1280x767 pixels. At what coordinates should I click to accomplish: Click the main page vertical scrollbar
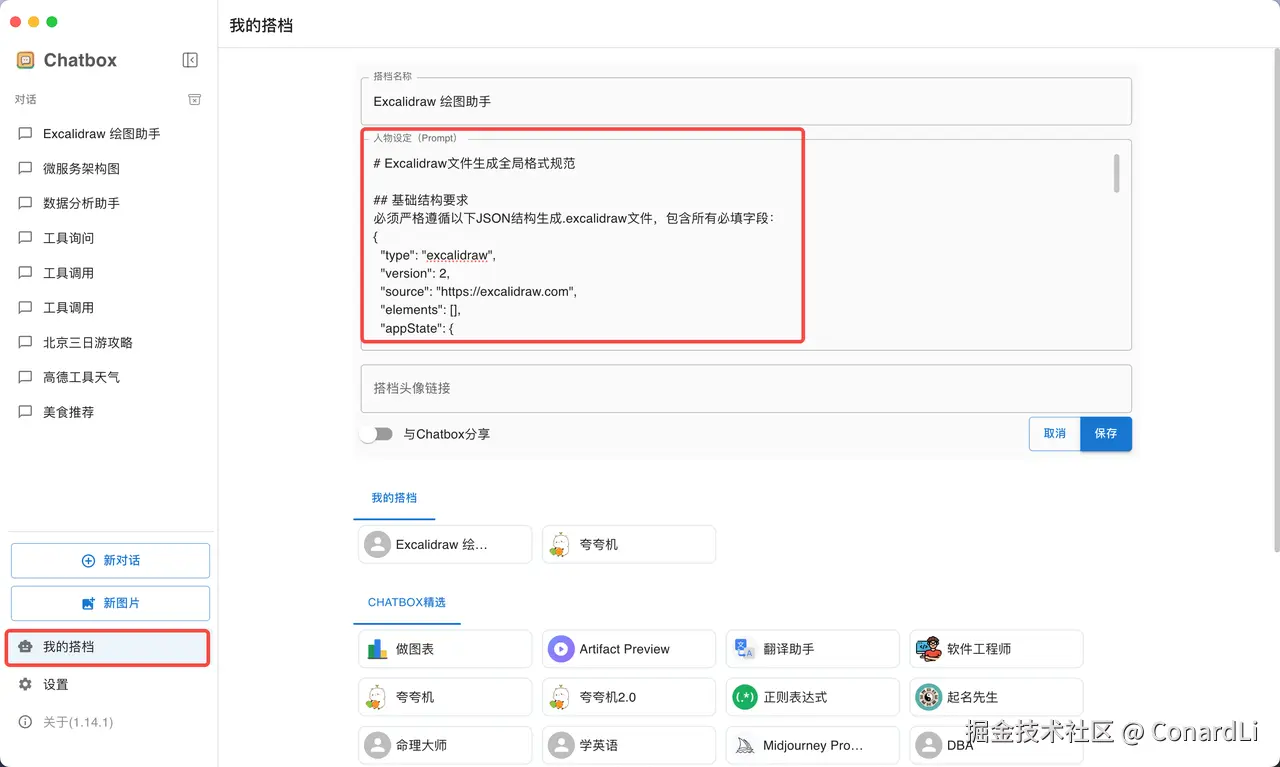tap(1276, 300)
